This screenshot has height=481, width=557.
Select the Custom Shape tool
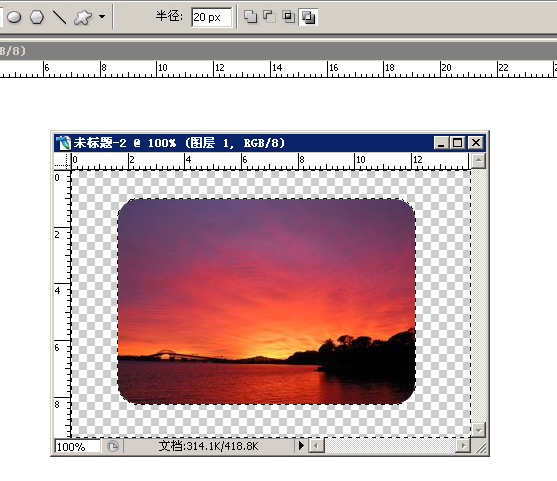pyautogui.click(x=83, y=17)
